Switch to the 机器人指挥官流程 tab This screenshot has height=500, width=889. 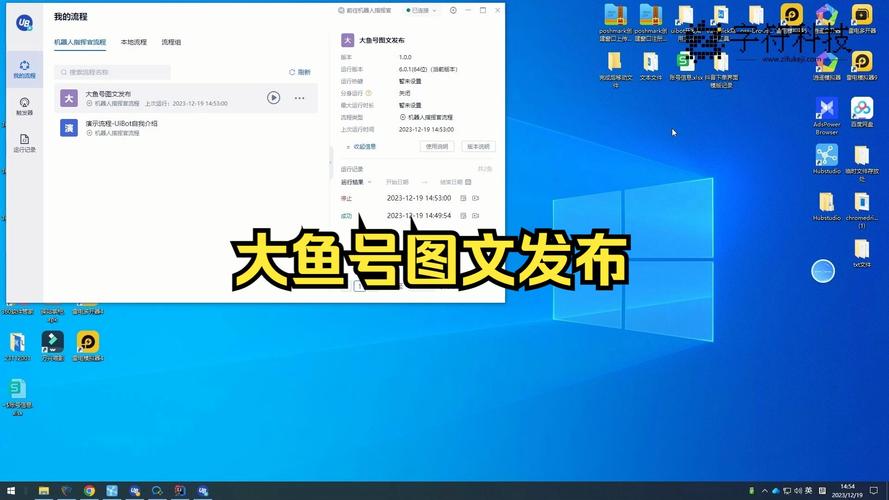pyautogui.click(x=80, y=43)
